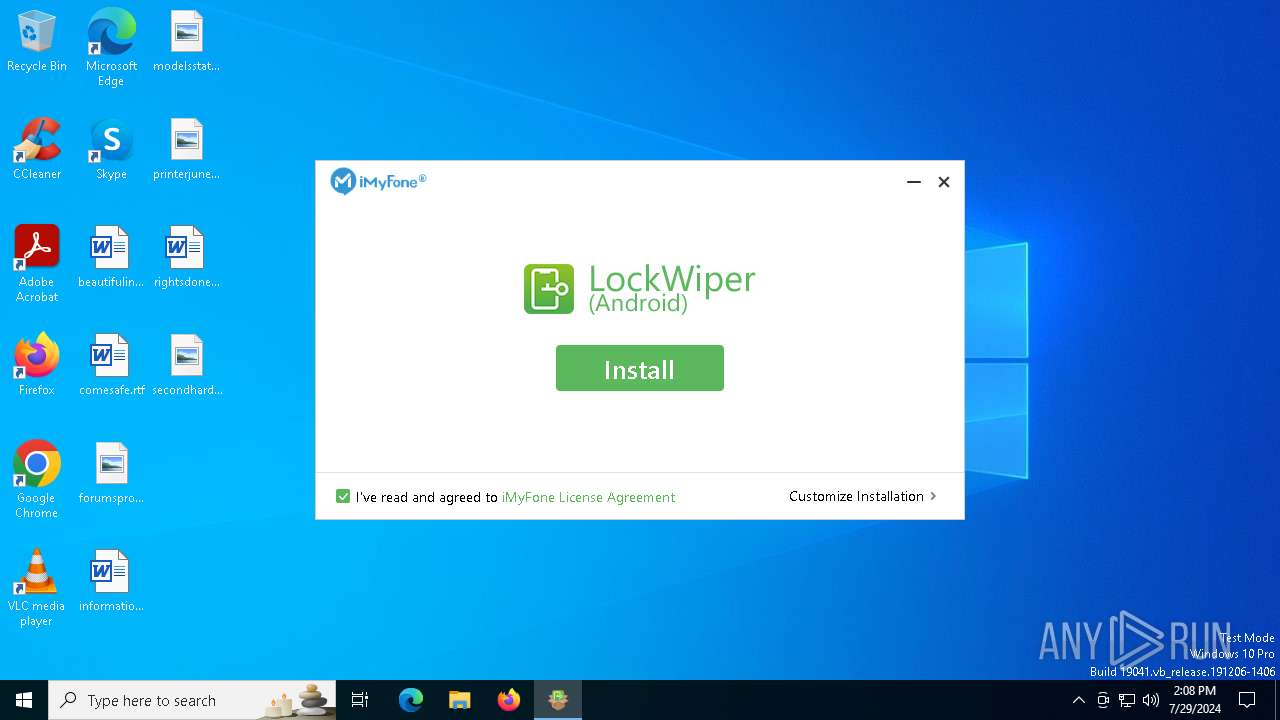Select the rightsdone Word document
1280x720 pixels.
point(186,258)
